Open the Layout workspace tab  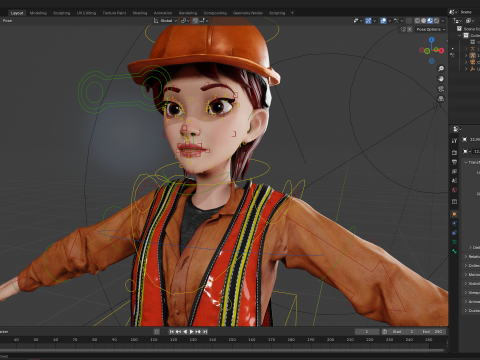click(17, 13)
